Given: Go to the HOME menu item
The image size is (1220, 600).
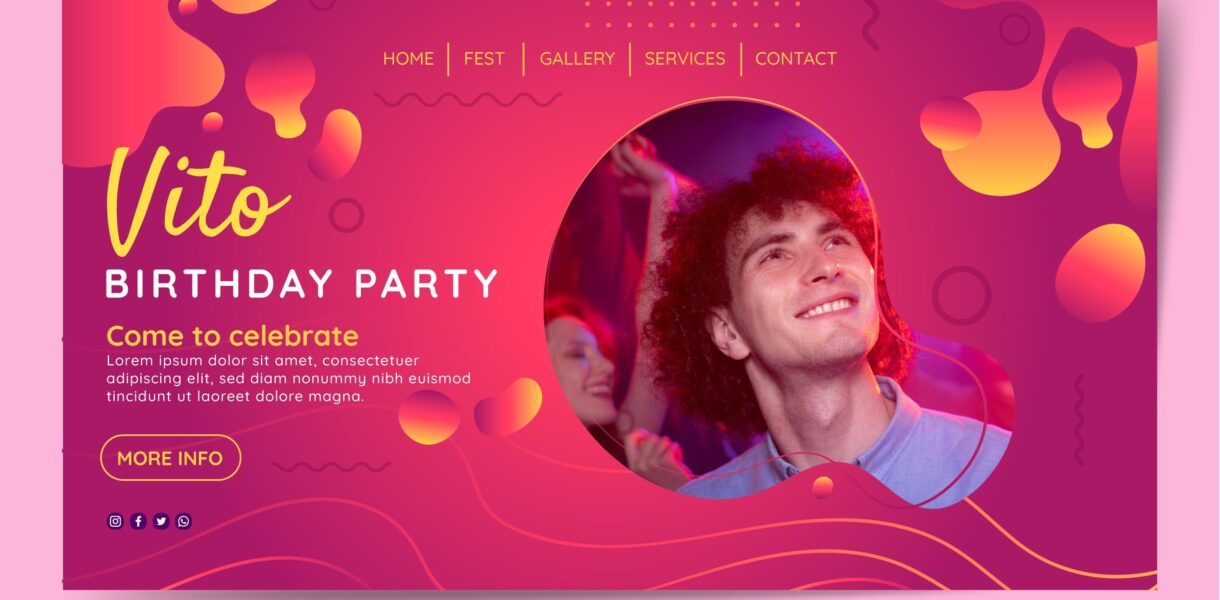Looking at the screenshot, I should 408,59.
